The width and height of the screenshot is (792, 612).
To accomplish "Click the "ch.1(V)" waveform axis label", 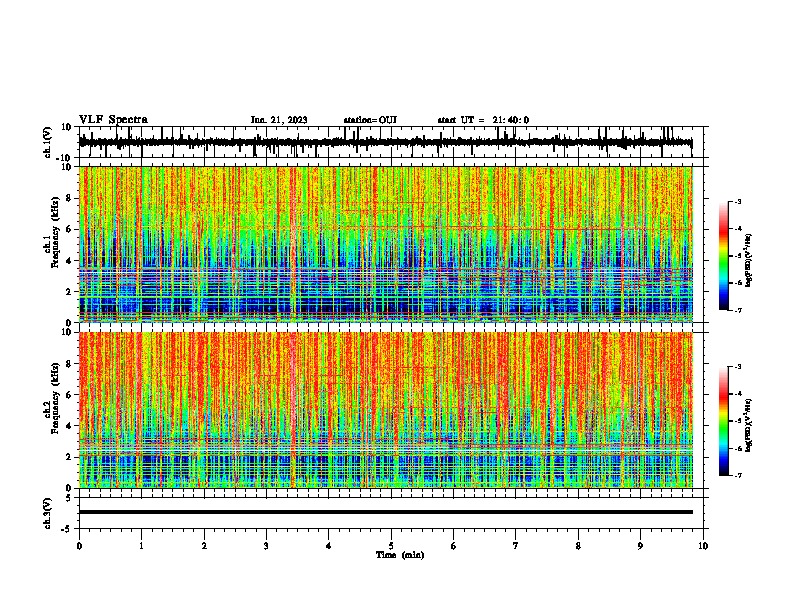I will coord(48,142).
